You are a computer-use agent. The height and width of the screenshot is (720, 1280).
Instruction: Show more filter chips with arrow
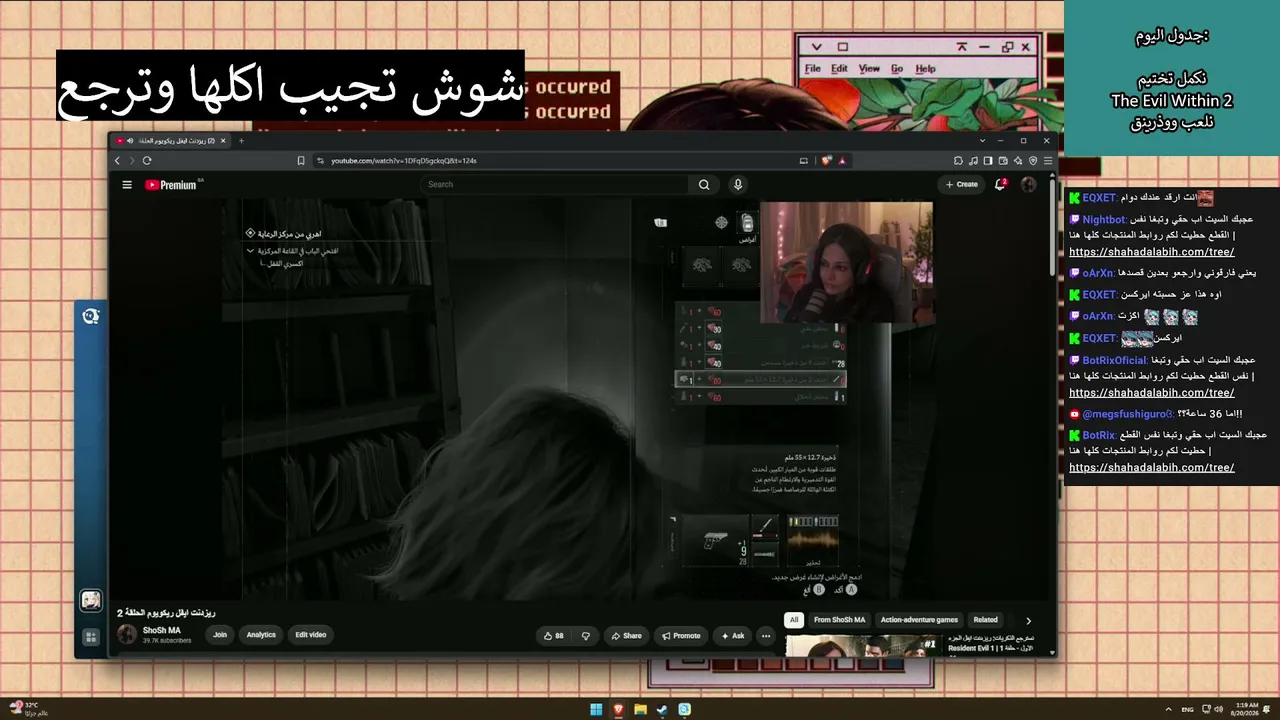pos(1028,620)
